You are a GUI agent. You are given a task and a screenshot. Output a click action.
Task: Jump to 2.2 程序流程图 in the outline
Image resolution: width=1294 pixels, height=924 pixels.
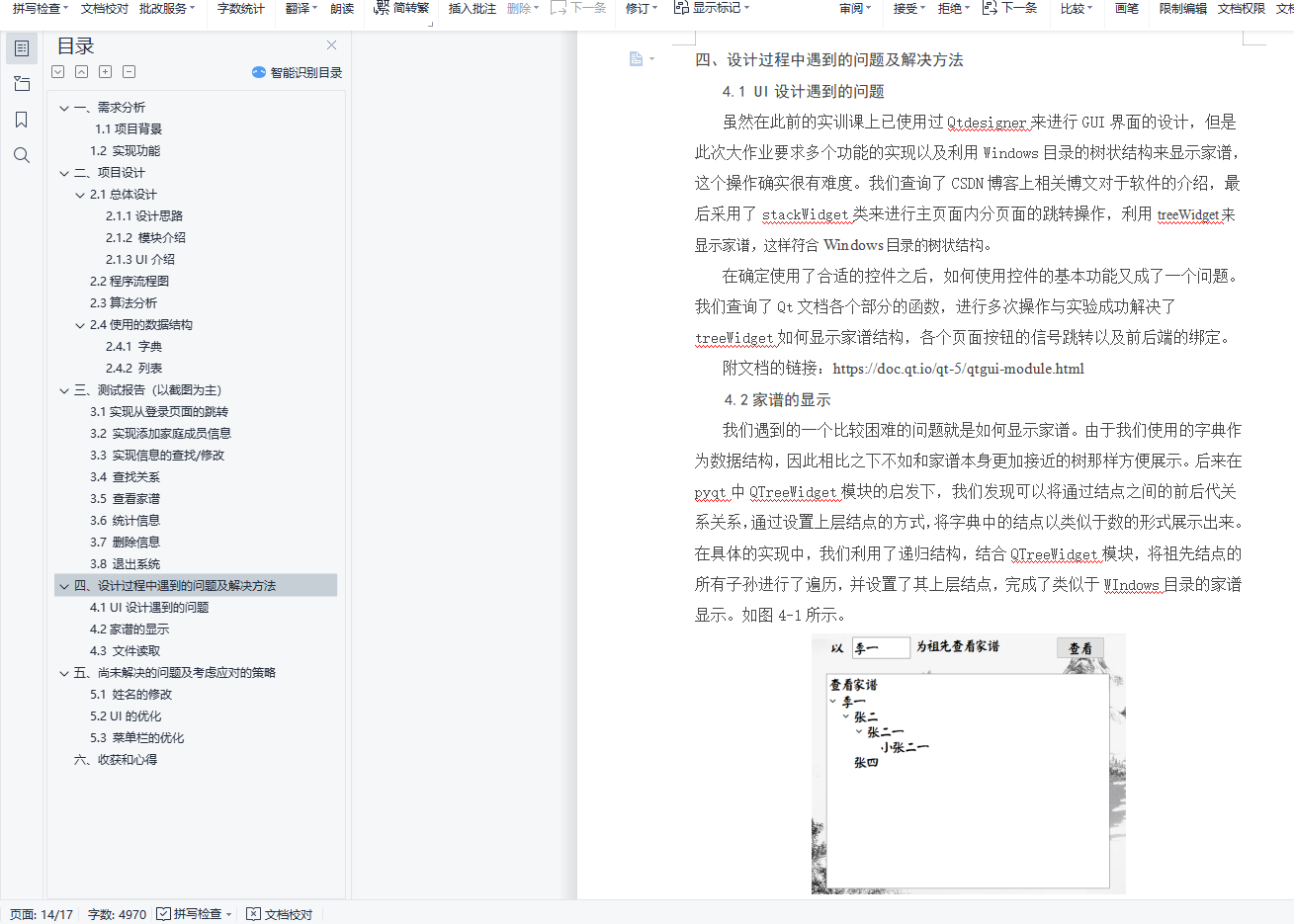click(x=129, y=282)
